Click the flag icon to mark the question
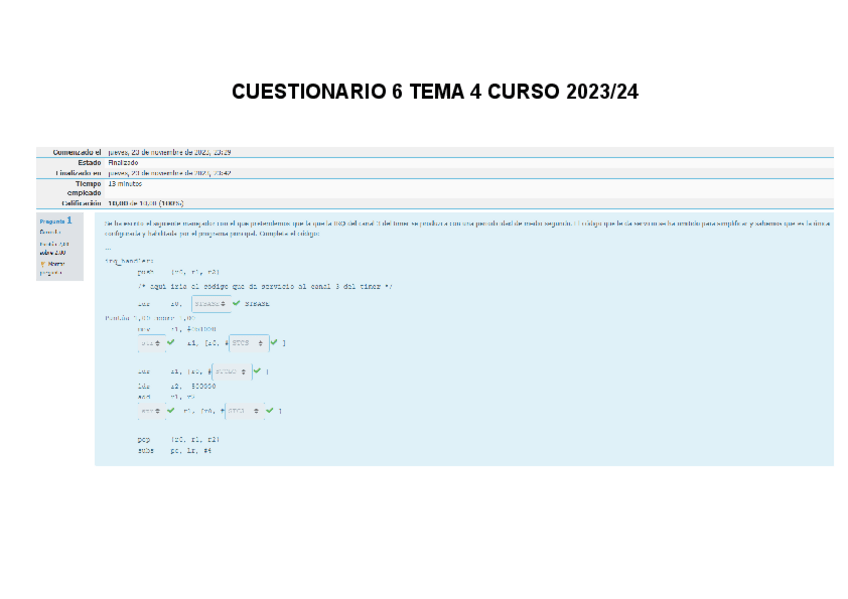Image resolution: width=848 pixels, height=599 pixels. (43, 263)
